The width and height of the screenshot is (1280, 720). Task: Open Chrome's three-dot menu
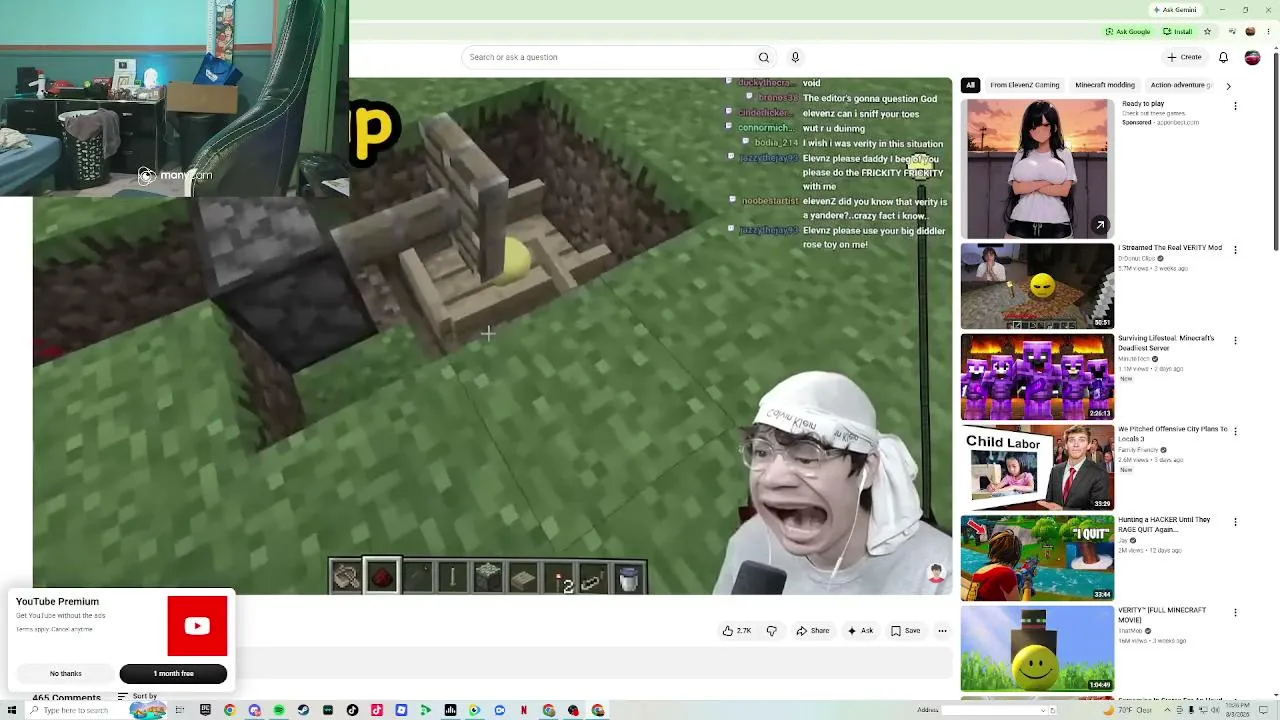1267,31
